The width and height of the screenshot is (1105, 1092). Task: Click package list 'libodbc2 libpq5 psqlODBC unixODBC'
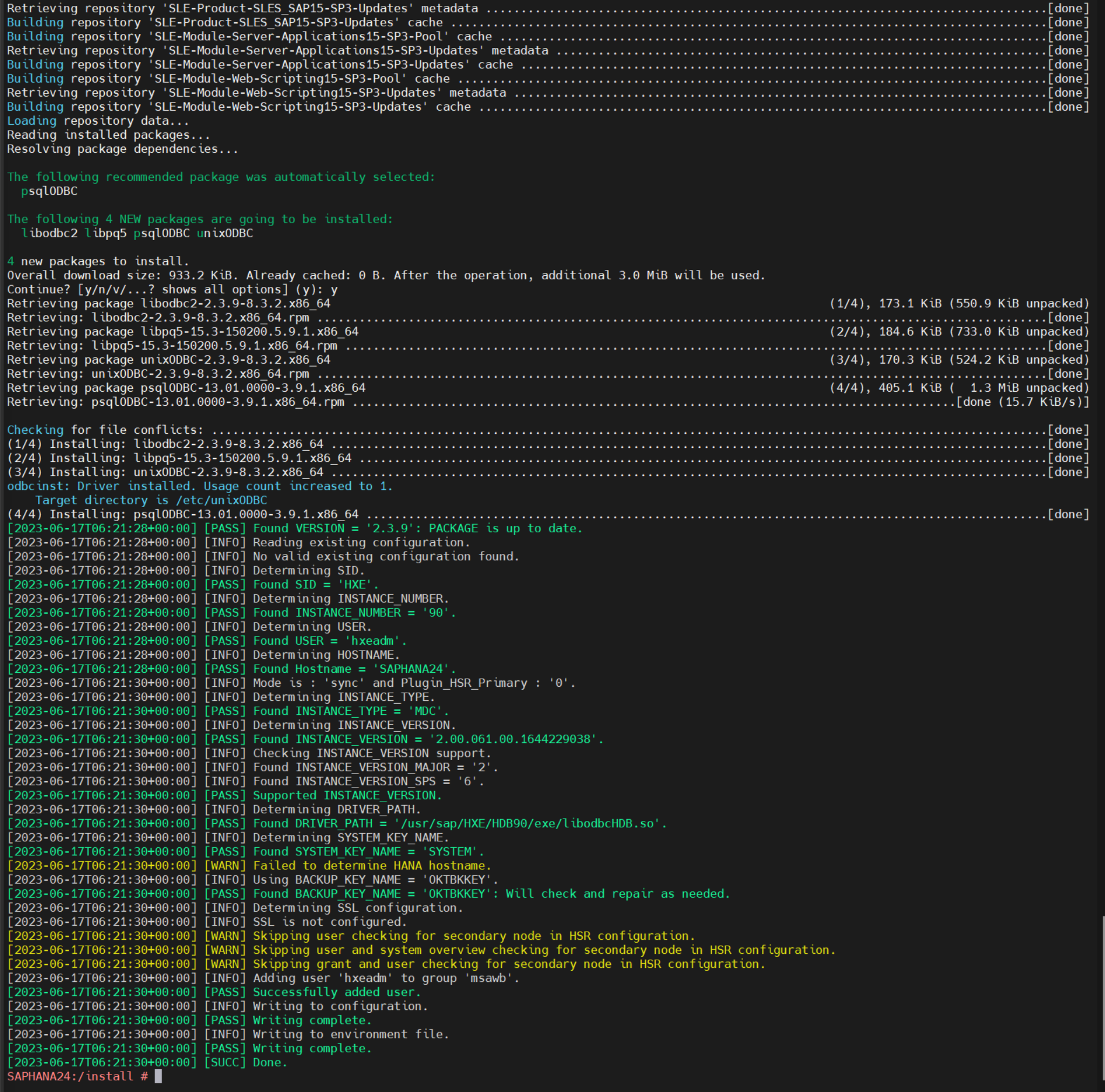(137, 233)
